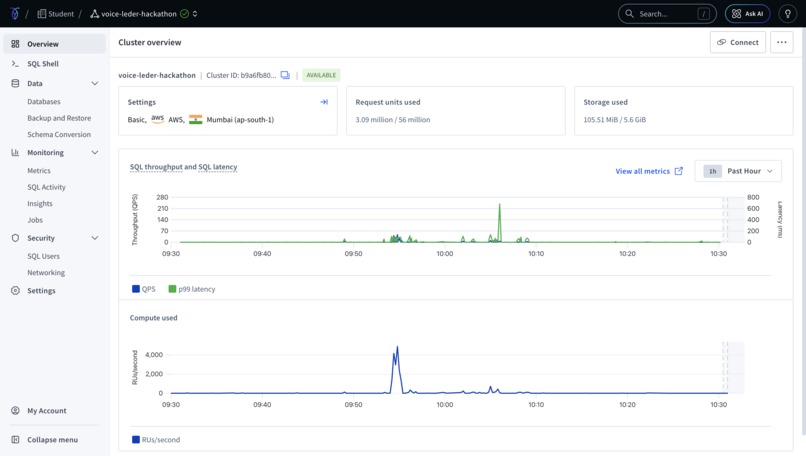Screen dimensions: 806x456
Task: Open Insights page
Action: coord(40,204)
